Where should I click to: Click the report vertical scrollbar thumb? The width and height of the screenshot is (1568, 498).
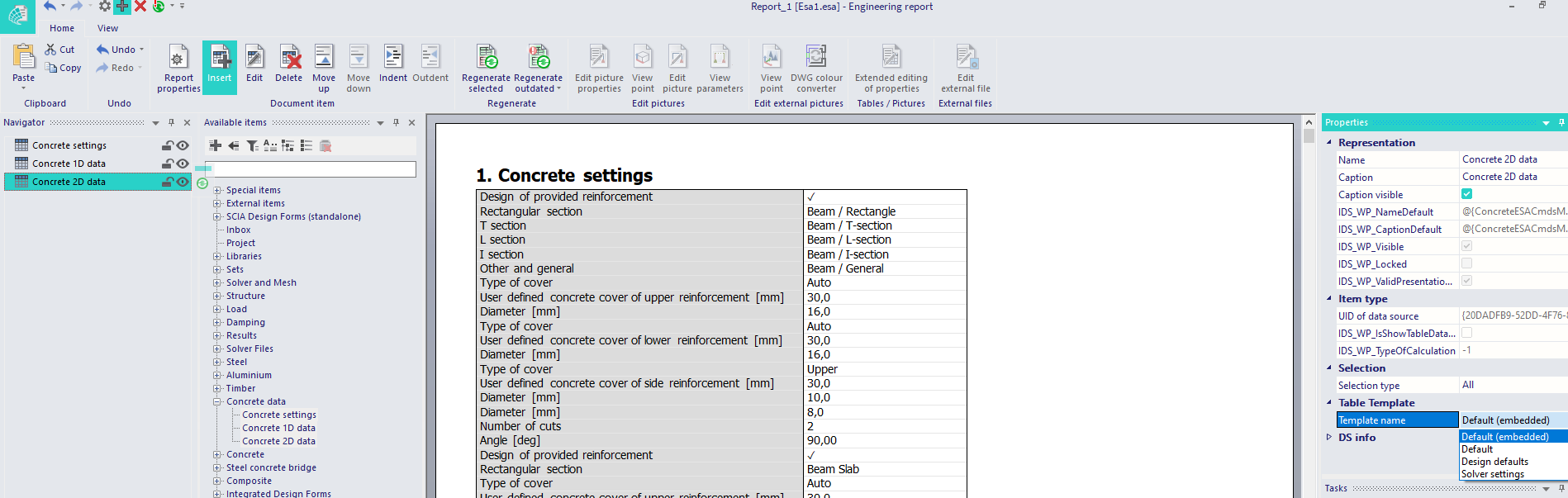[1309, 136]
